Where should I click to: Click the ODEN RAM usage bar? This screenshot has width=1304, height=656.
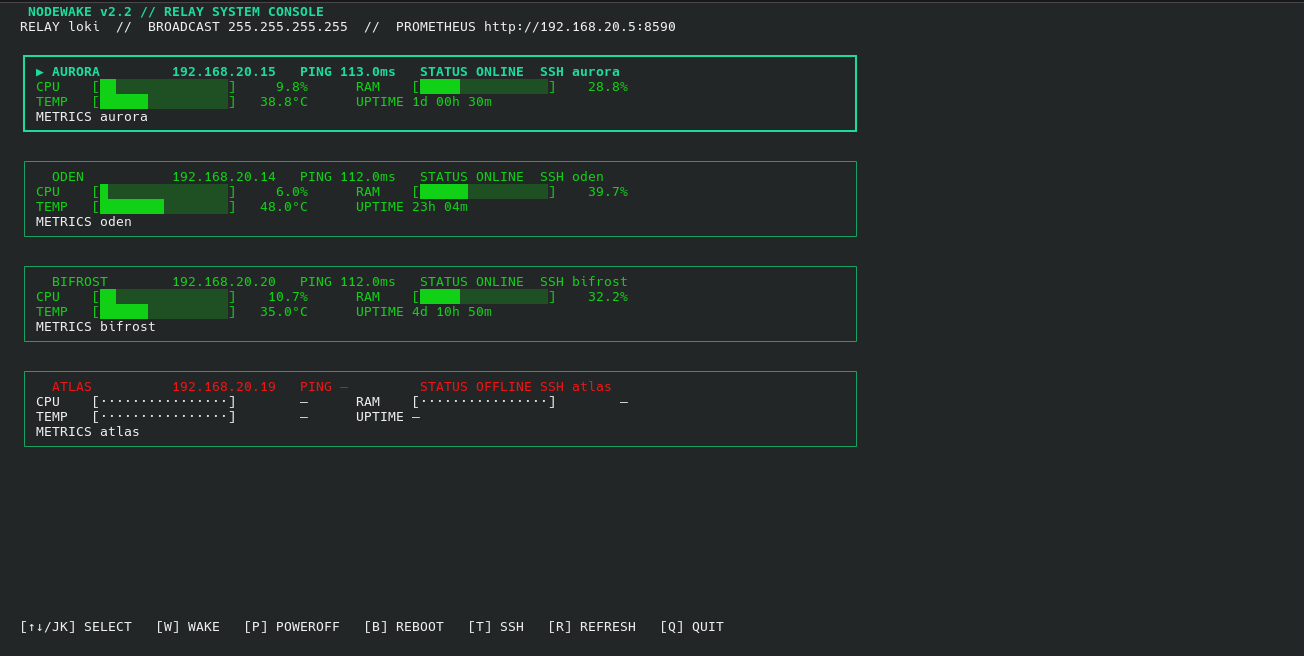484,192
